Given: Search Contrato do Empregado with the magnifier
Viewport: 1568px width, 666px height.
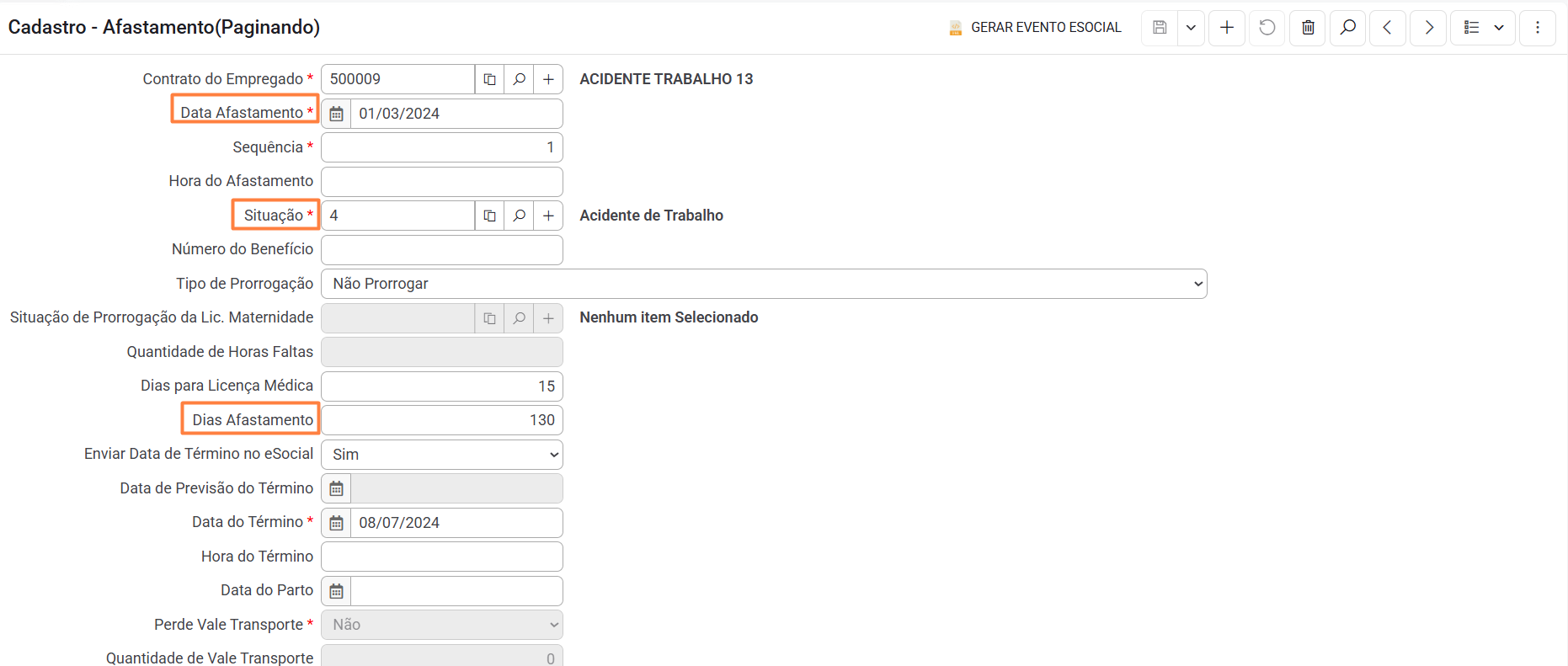Looking at the screenshot, I should pyautogui.click(x=520, y=79).
